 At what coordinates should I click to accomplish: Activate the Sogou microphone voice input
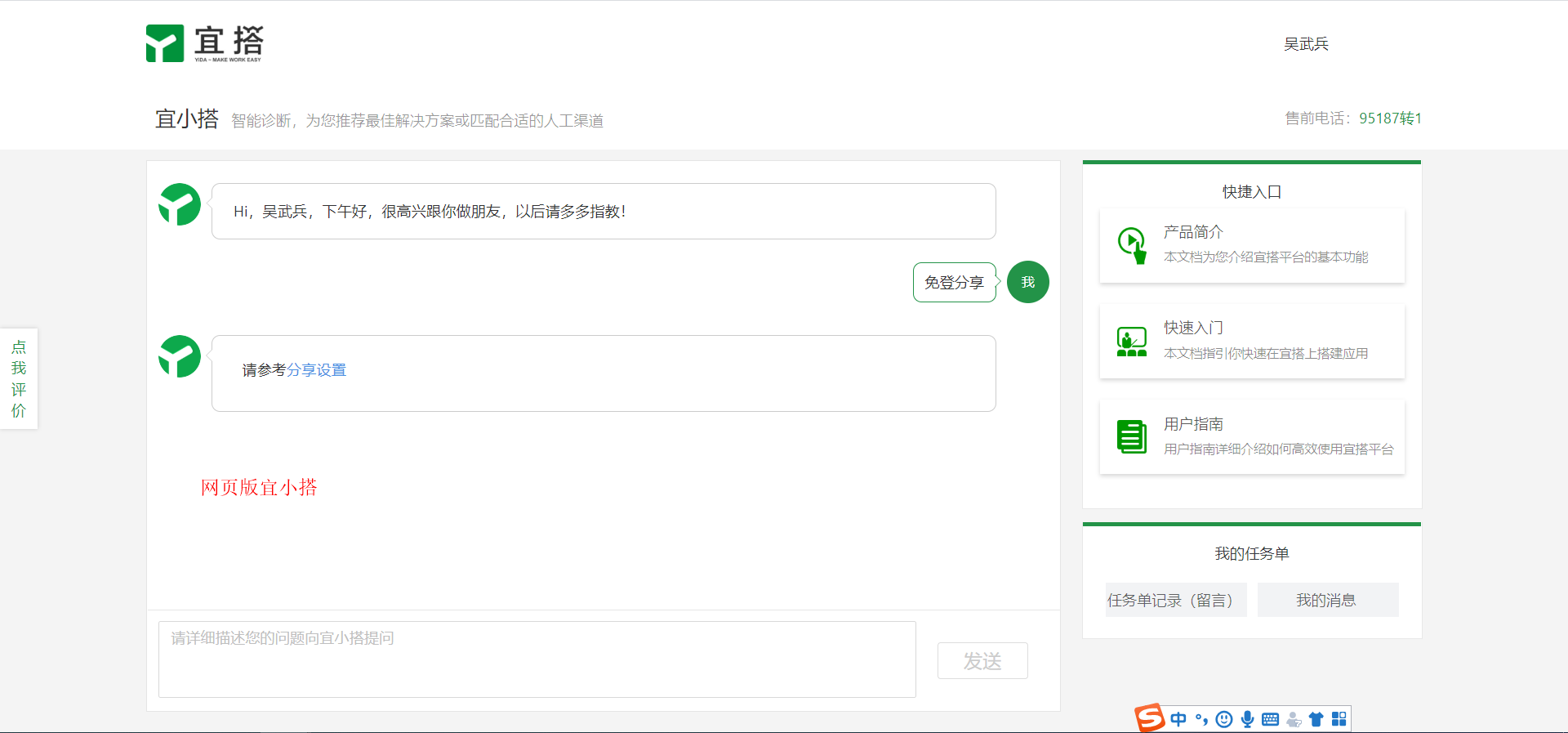coord(1247,719)
